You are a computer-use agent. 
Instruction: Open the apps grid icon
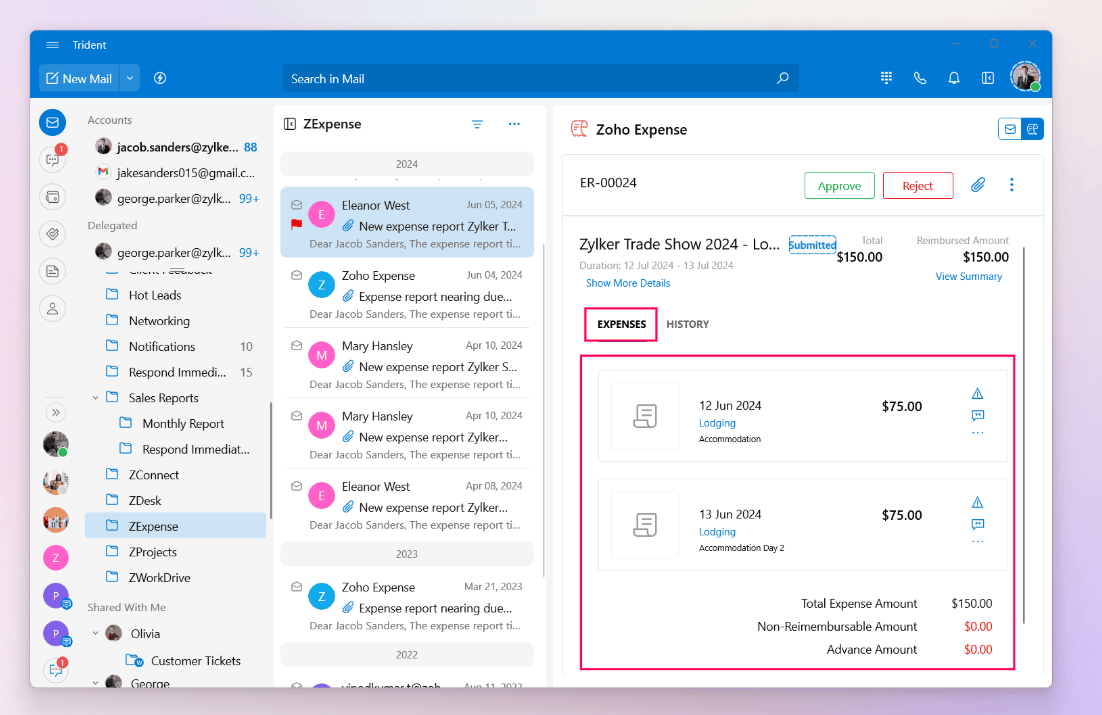[x=886, y=78]
